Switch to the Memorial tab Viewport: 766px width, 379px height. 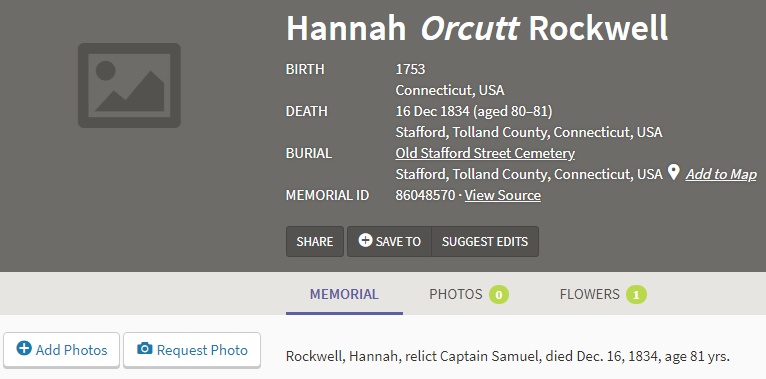point(344,294)
